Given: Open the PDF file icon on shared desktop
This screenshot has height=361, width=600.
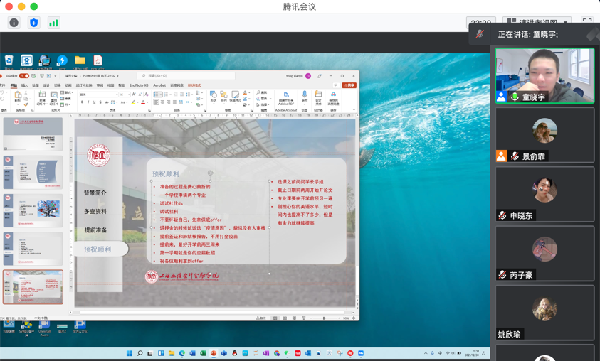Looking at the screenshot, I should coord(98,60).
